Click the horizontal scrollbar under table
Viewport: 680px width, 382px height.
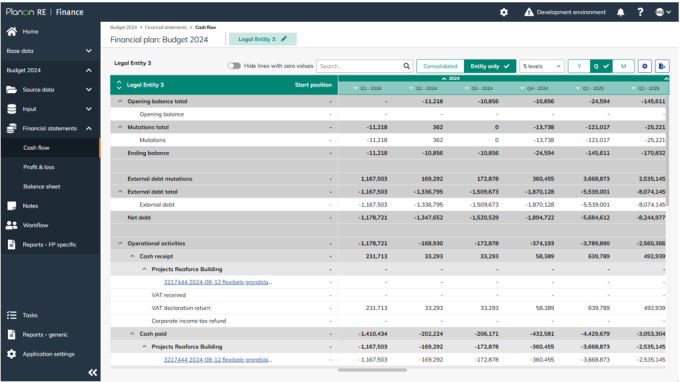point(372,370)
